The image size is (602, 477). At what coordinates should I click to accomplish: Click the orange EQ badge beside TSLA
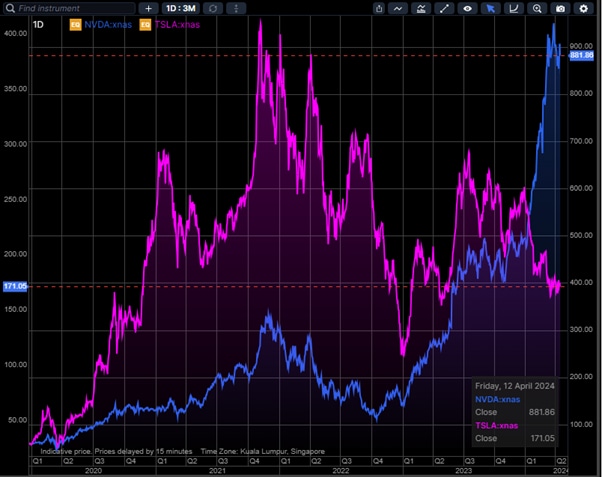(145, 25)
